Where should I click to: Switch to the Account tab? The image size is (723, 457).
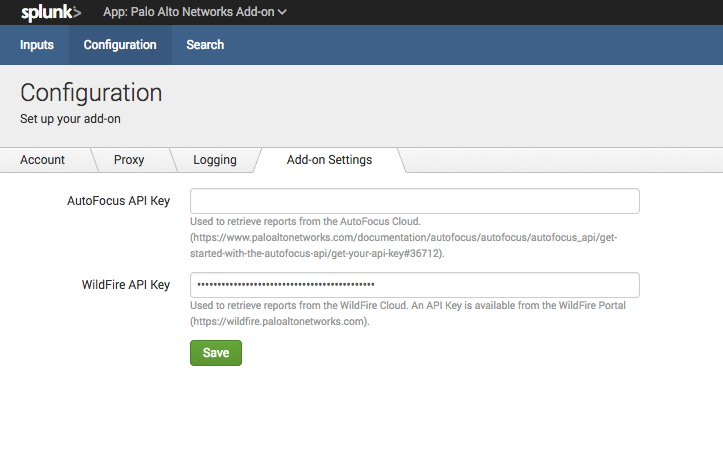click(42, 160)
